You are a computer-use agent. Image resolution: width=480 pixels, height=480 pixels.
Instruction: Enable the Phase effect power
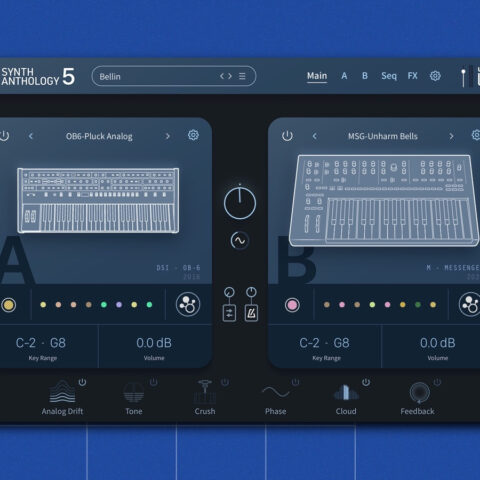[x=295, y=382]
